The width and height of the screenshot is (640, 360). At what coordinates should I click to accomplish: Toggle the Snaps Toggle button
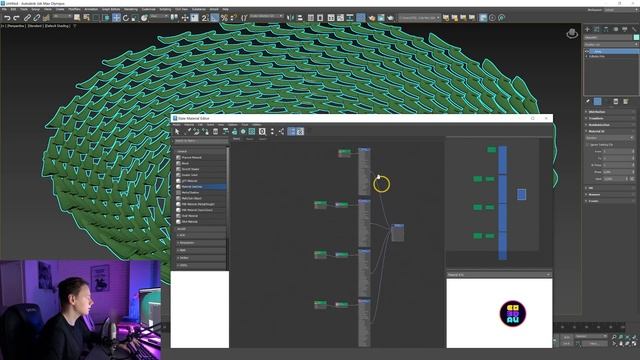pos(204,18)
